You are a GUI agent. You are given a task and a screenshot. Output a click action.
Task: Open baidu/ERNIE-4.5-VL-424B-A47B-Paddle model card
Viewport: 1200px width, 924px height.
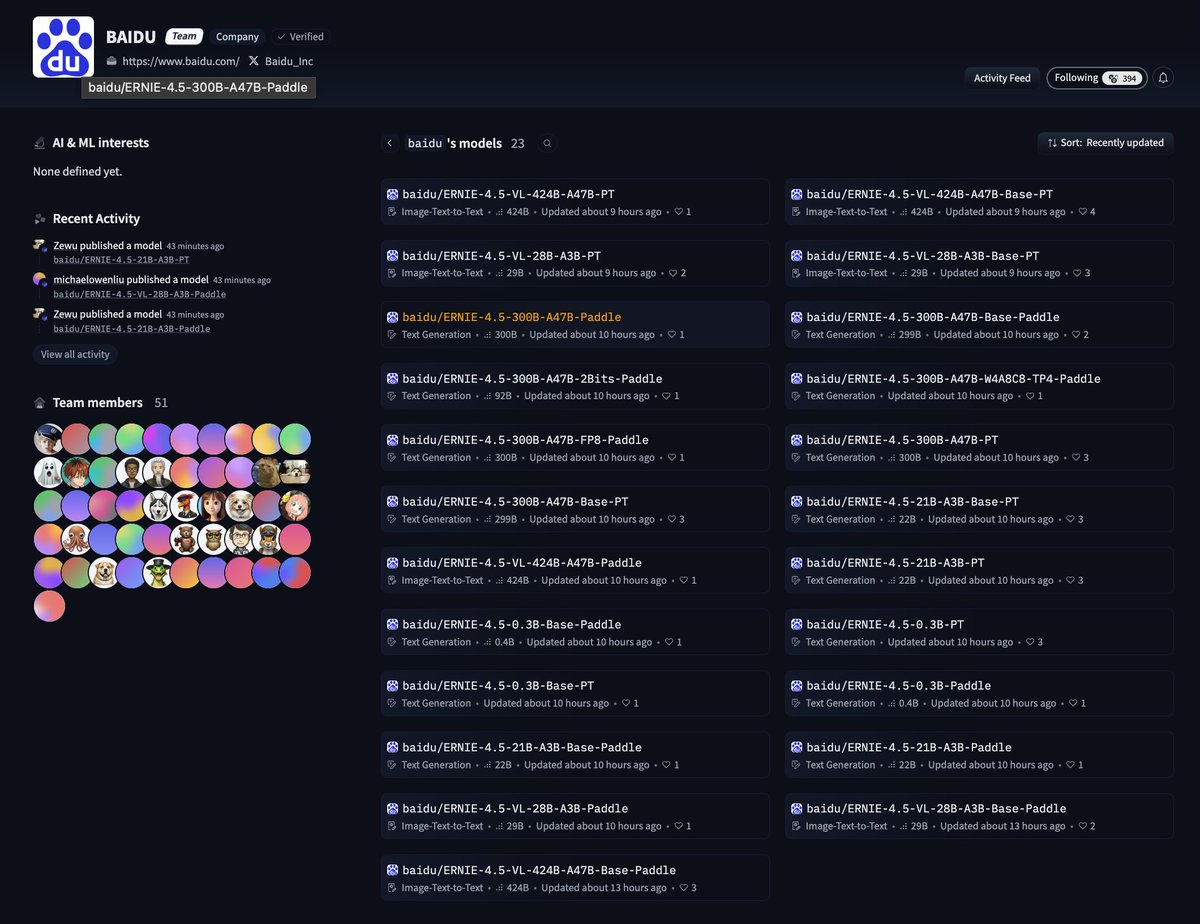coord(575,571)
